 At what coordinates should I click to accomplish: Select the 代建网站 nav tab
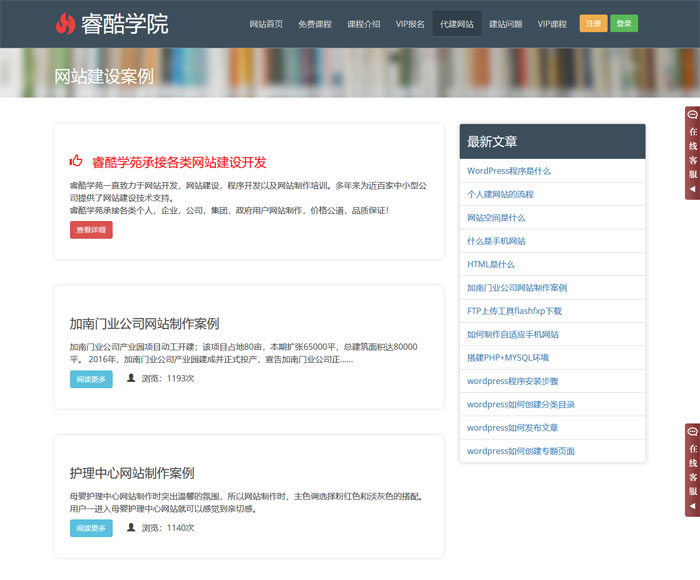[457, 24]
